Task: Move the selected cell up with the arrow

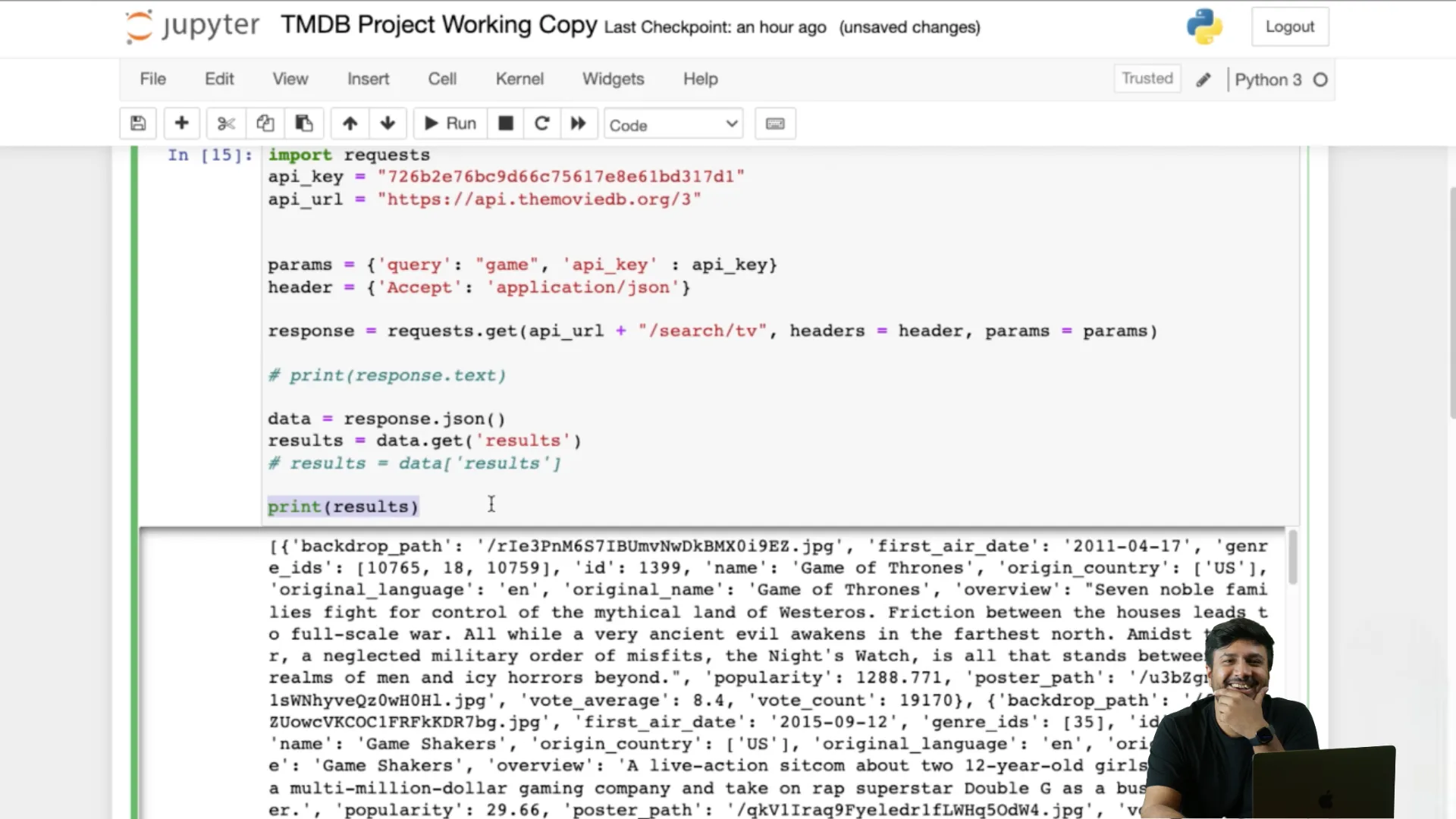Action: point(350,124)
